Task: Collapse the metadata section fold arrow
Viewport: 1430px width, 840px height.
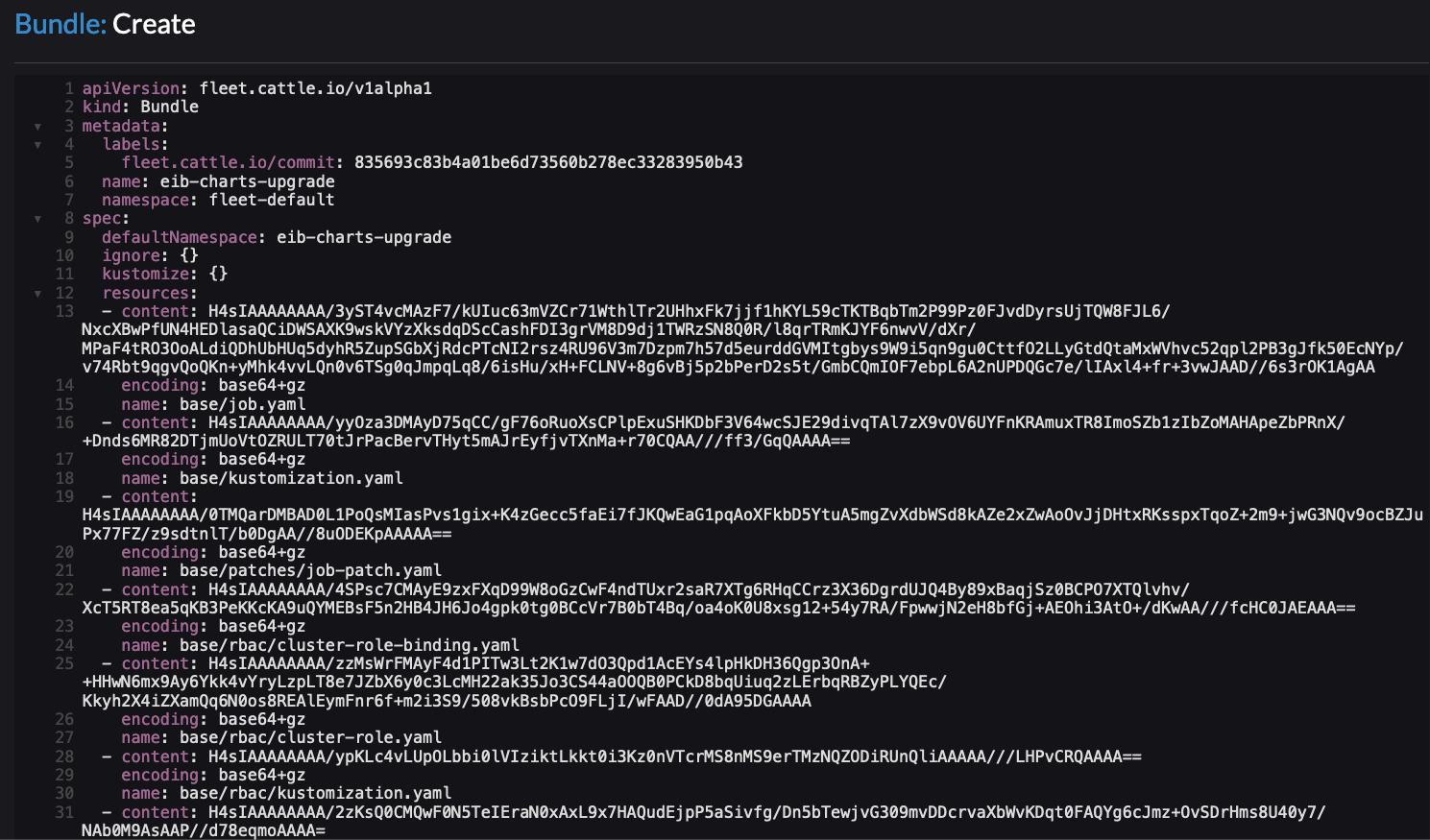Action: pyautogui.click(x=37, y=126)
